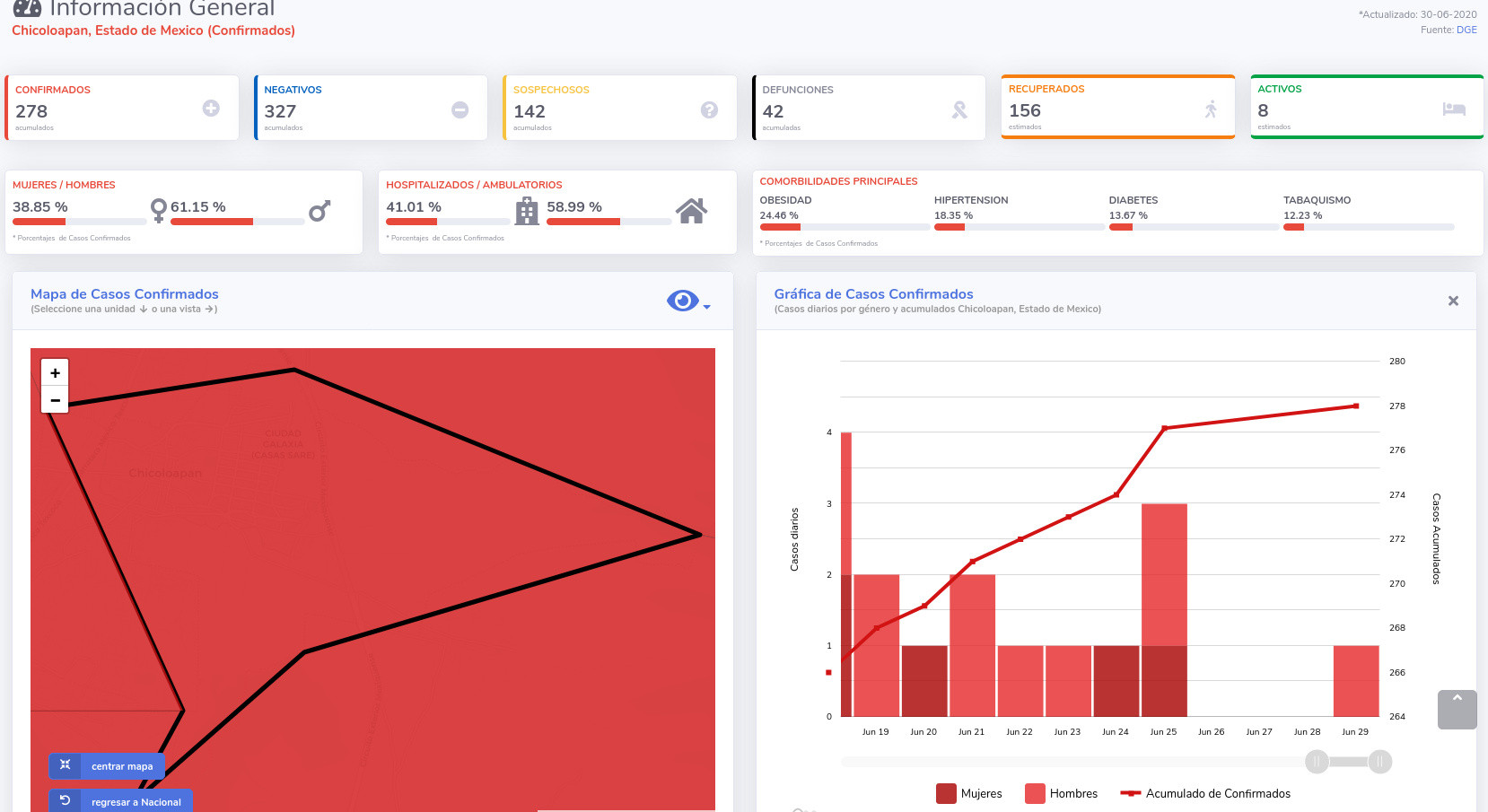Screen dimensions: 1488x812
Task: Click the Diabetes 13.67 % percentage
Action: tap(1128, 215)
